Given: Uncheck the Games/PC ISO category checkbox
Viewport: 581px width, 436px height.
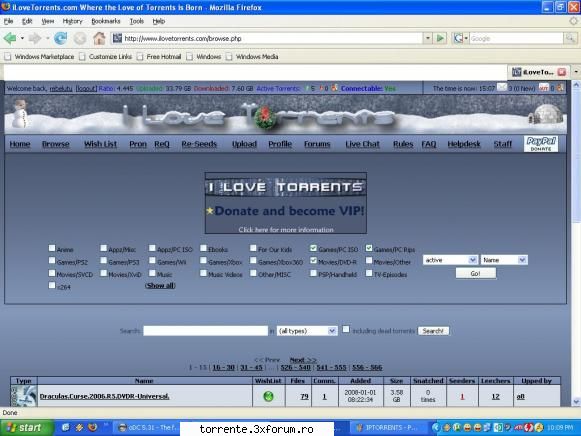Looking at the screenshot, I should click(313, 248).
